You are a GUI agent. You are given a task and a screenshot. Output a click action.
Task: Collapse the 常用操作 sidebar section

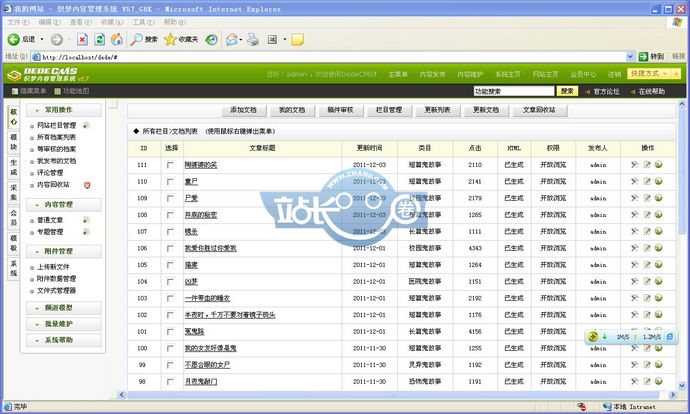[63, 110]
